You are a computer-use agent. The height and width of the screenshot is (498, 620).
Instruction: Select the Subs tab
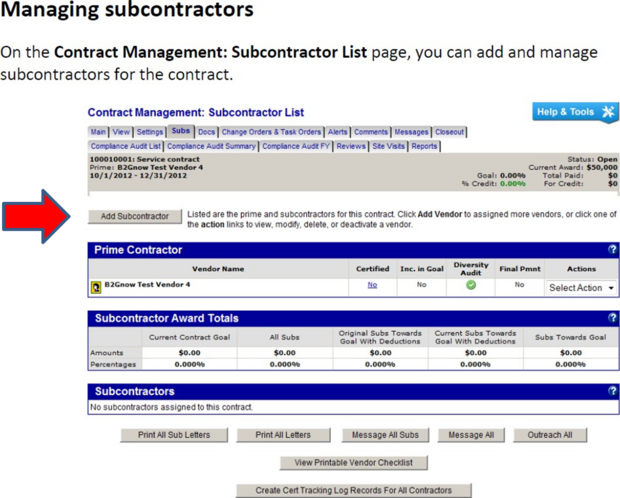(x=181, y=131)
